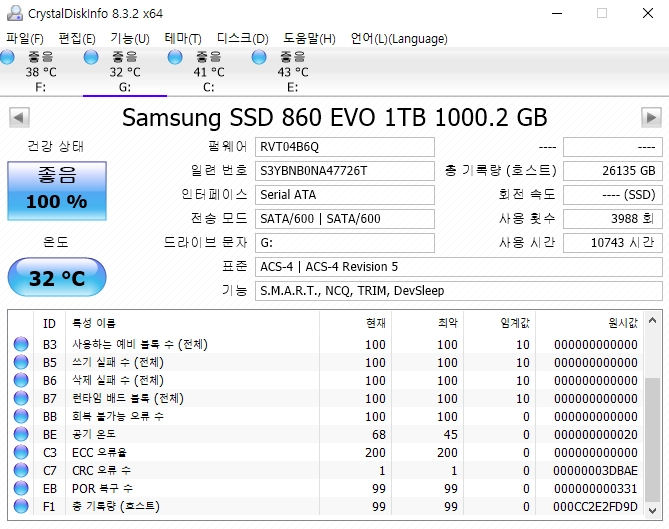Click the 좋음 100 % health status button

(x=57, y=191)
